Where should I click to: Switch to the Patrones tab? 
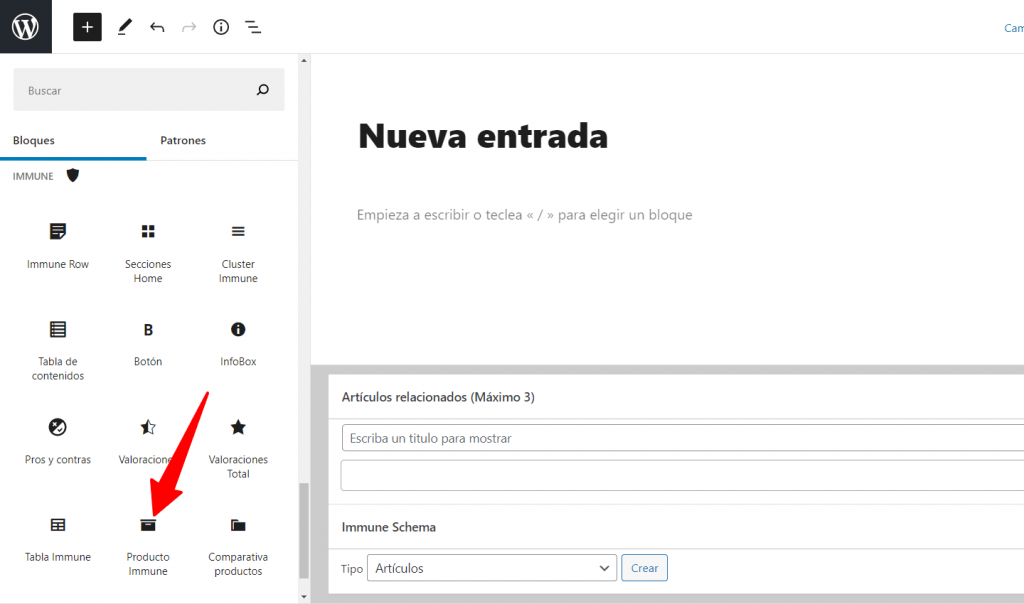[x=183, y=141]
